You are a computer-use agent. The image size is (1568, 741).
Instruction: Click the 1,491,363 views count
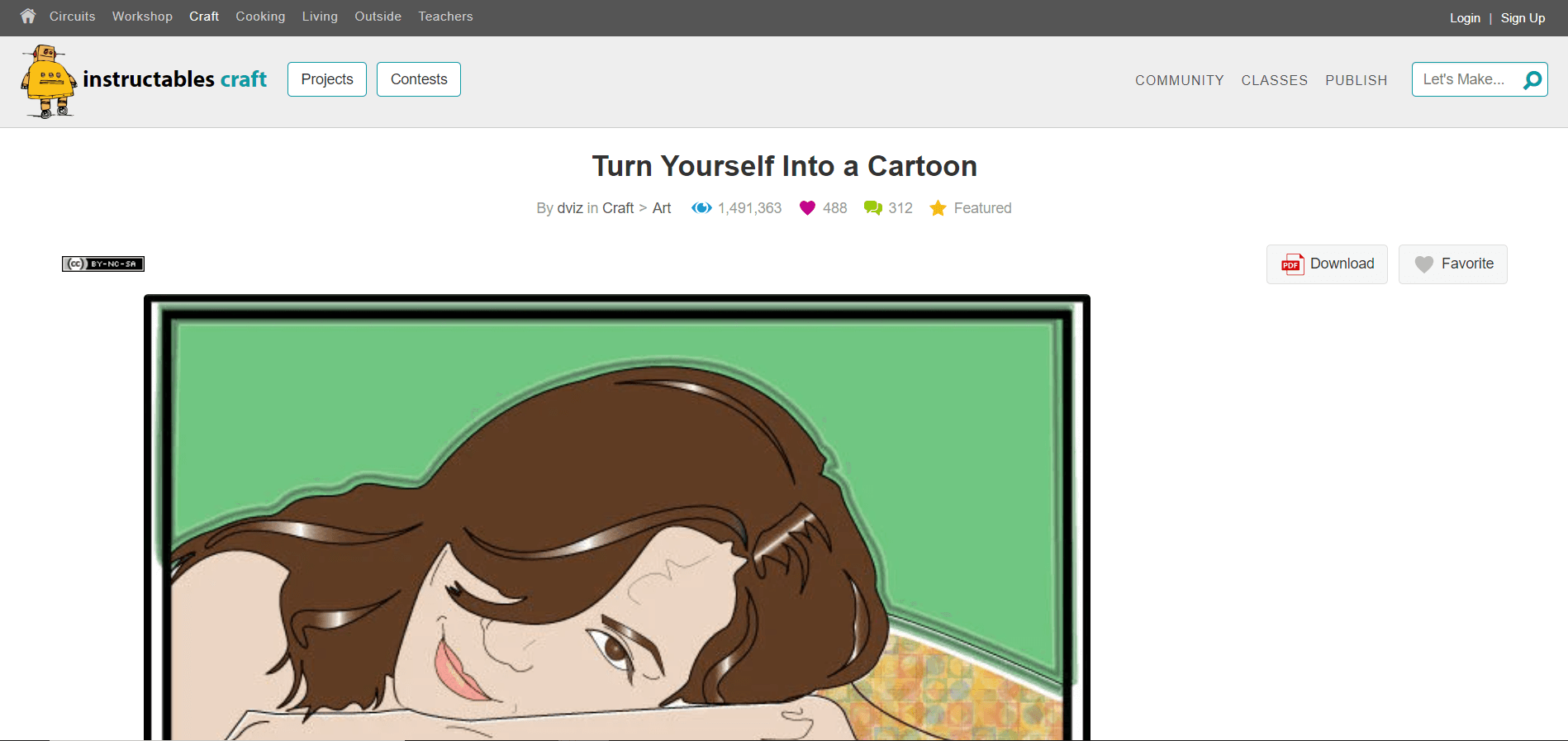[749, 208]
